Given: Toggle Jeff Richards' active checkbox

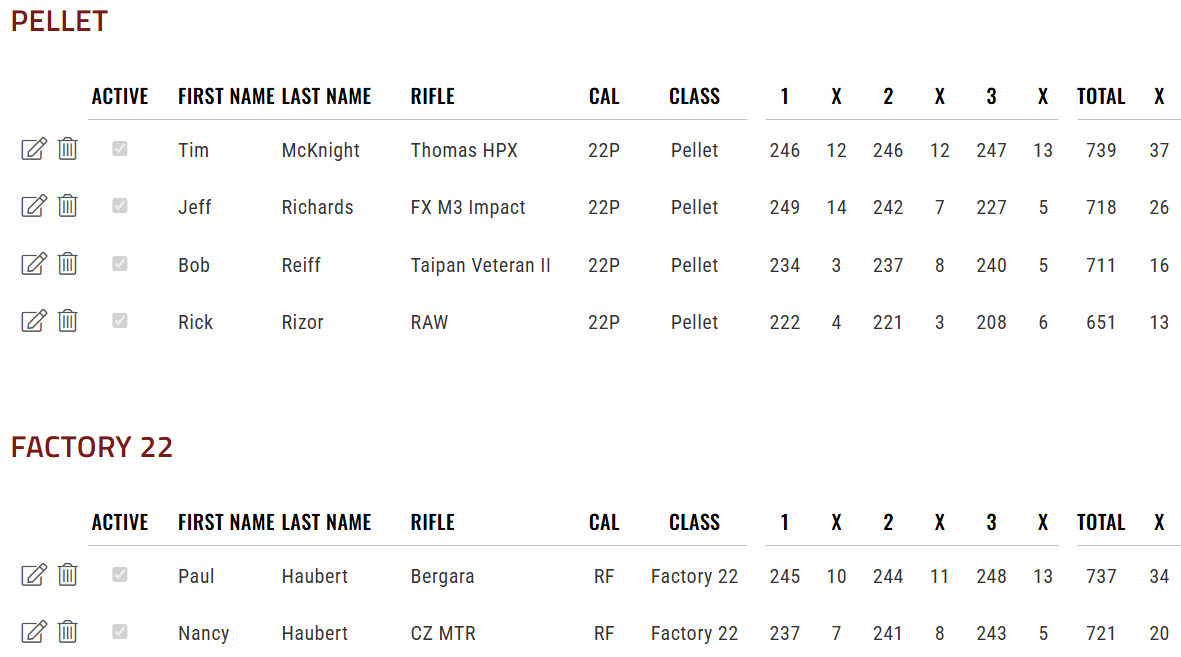Looking at the screenshot, I should [120, 206].
